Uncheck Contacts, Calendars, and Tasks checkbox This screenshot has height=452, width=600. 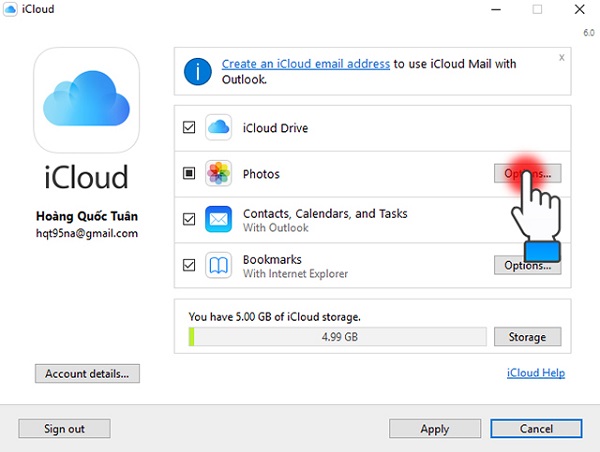189,220
